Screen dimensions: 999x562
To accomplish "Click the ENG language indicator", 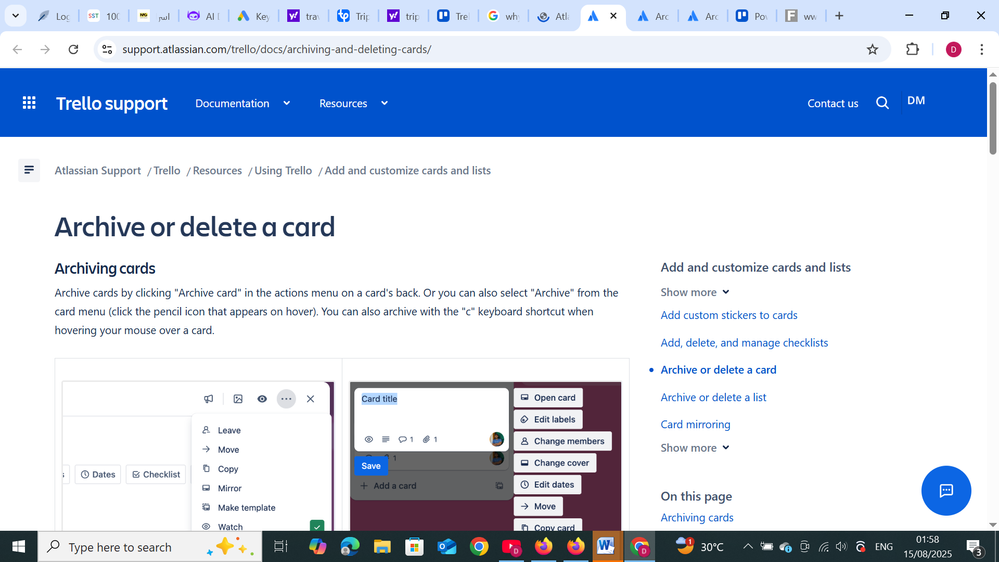I will [x=884, y=547].
